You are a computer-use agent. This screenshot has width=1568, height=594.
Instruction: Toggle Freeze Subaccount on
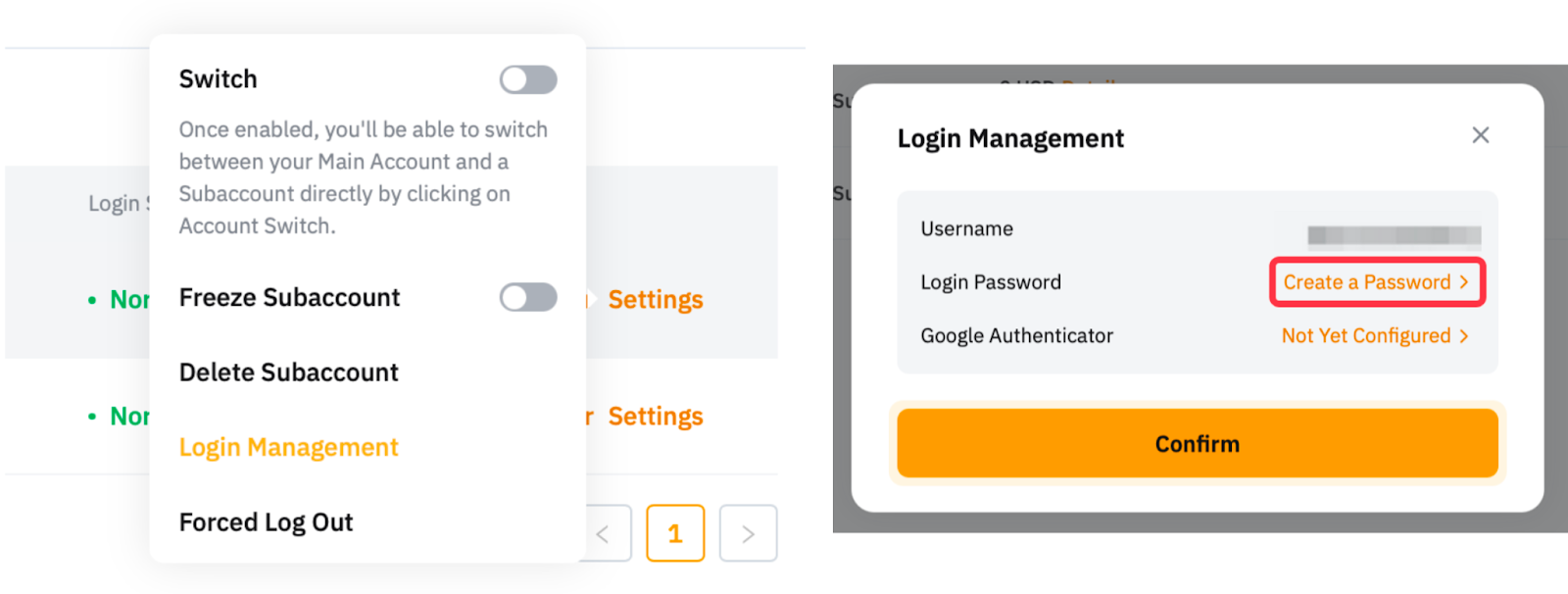(528, 298)
